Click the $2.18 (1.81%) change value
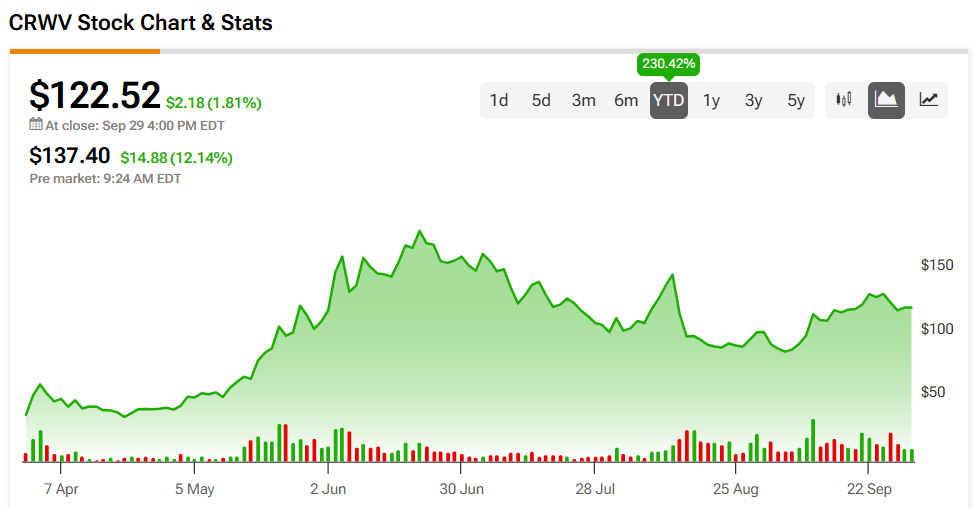 coord(213,103)
